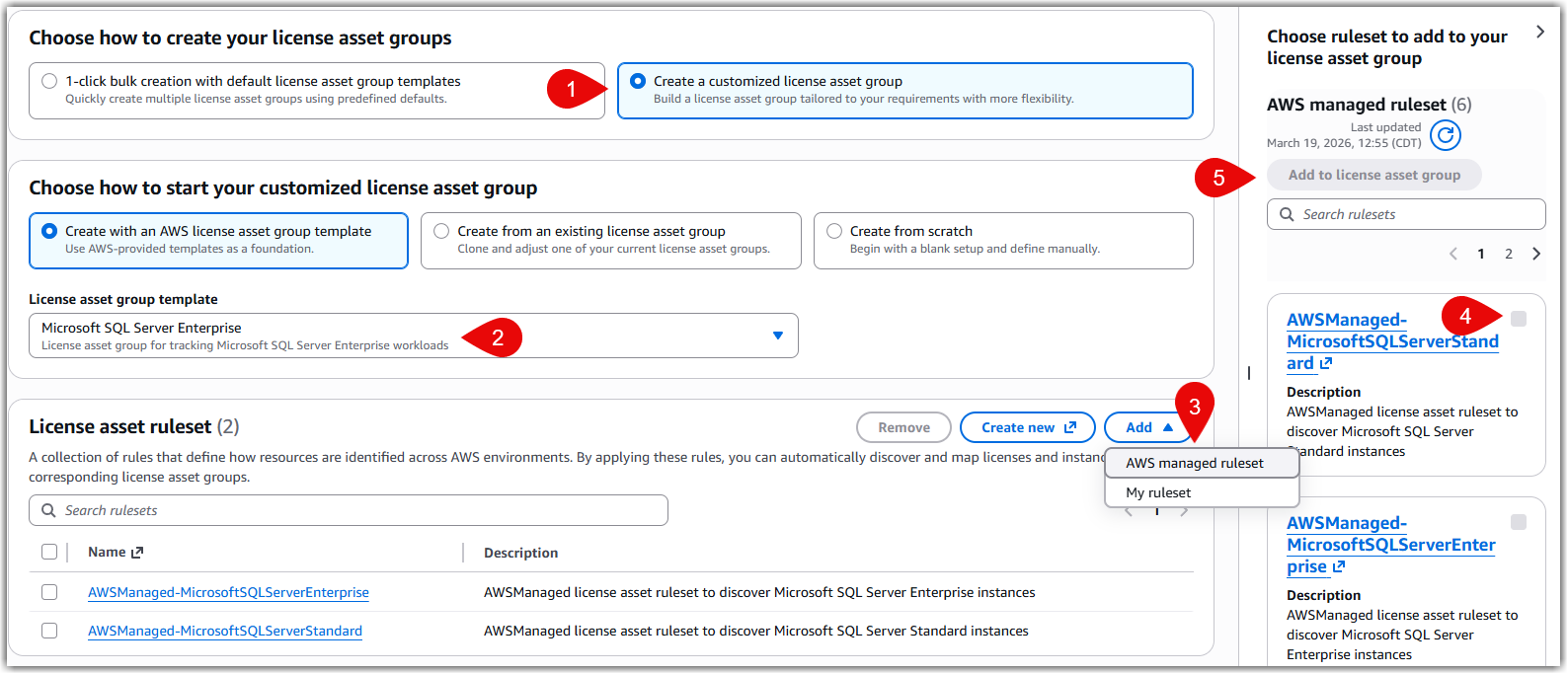The image size is (1568, 674).
Task: Click the description text for SQL Server Enterprise instances in the table
Action: [759, 592]
